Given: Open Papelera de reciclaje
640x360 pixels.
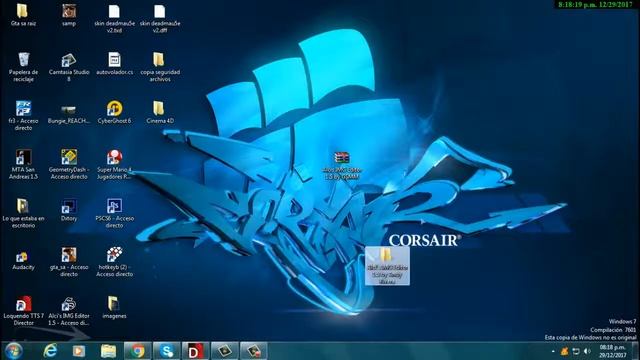Looking at the screenshot, I should 23,67.
